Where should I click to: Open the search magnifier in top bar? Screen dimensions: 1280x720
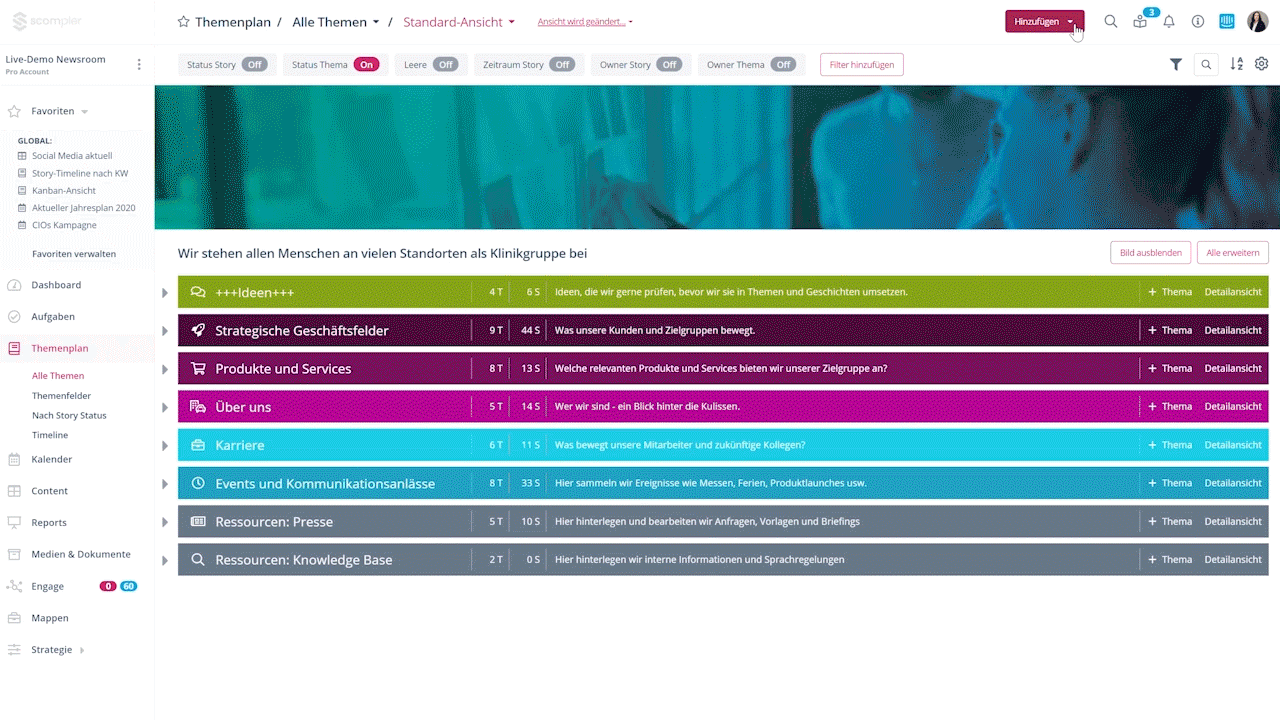1110,21
